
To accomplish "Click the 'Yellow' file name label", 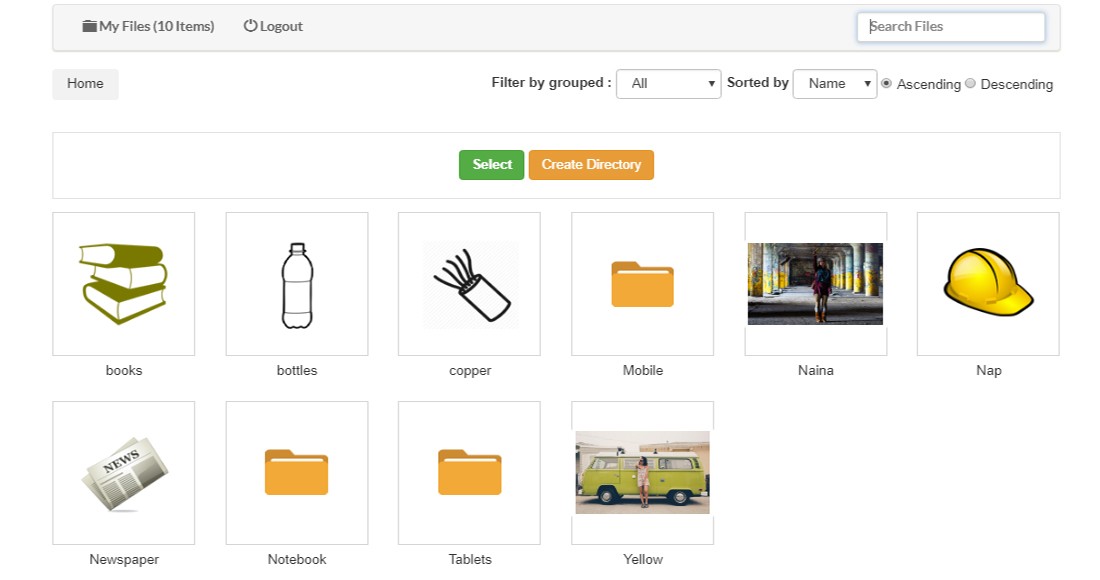I will (x=643, y=560).
